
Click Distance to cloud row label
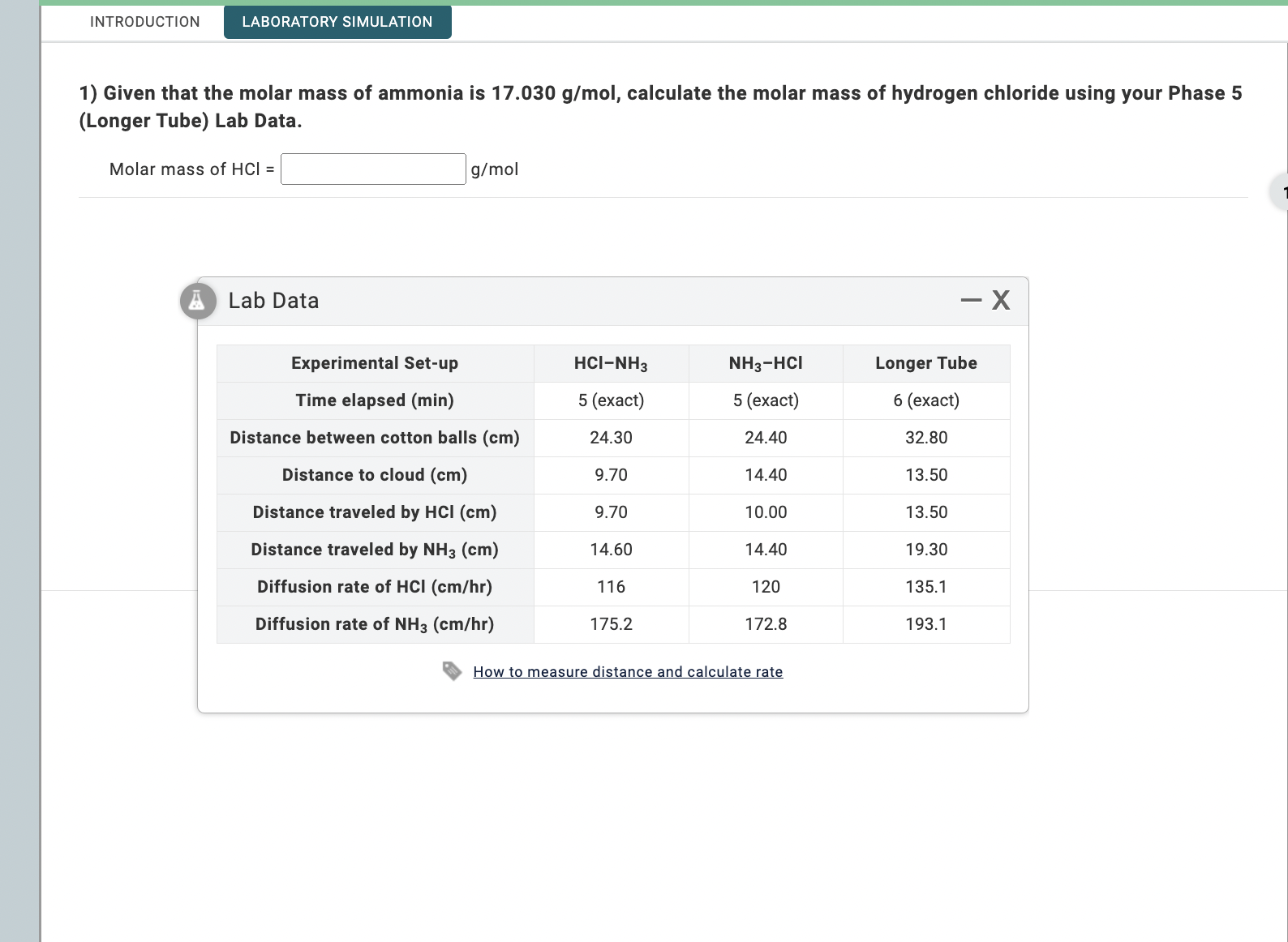click(x=375, y=475)
